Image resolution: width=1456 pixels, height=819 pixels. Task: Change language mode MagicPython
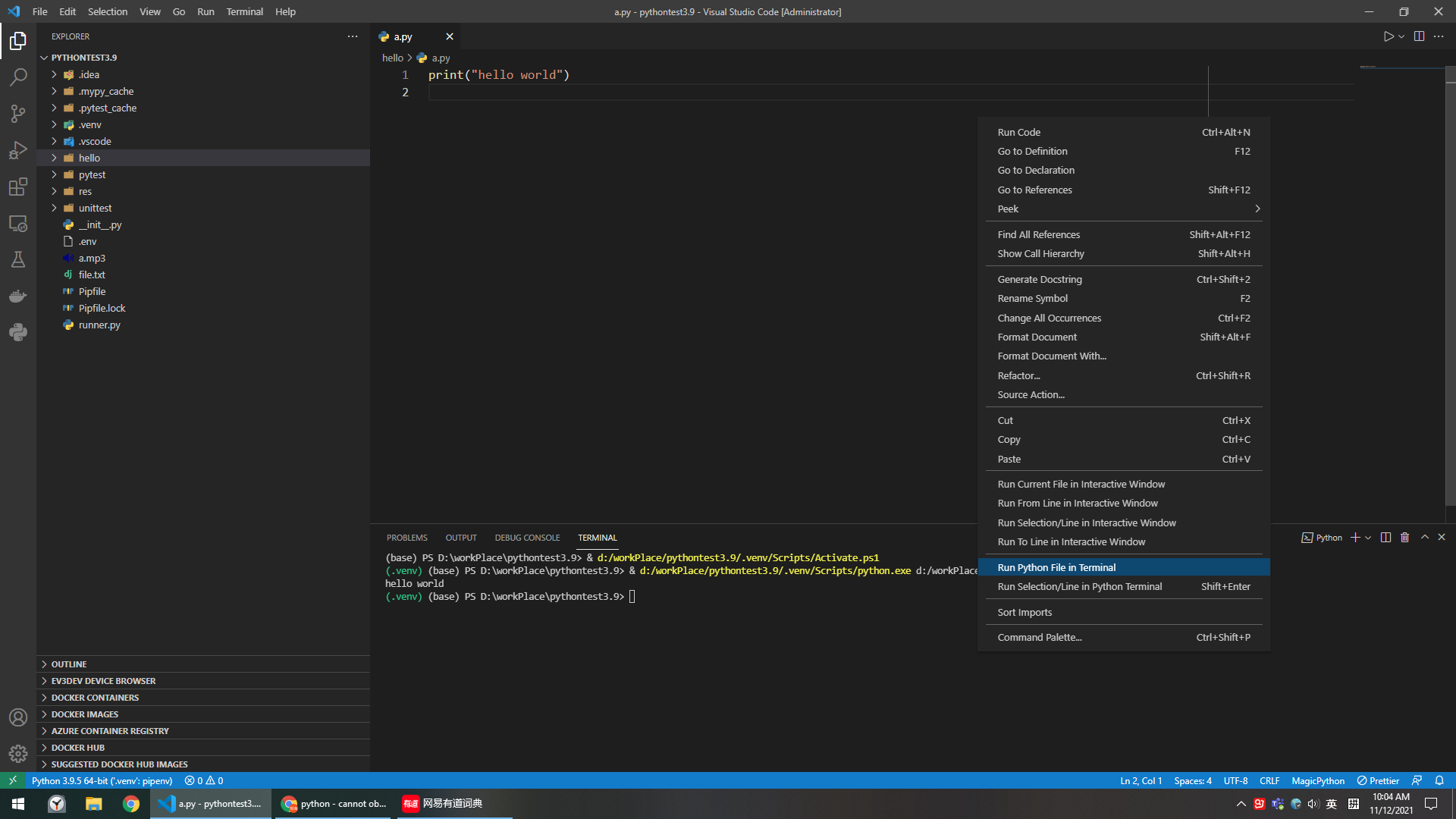click(1318, 780)
